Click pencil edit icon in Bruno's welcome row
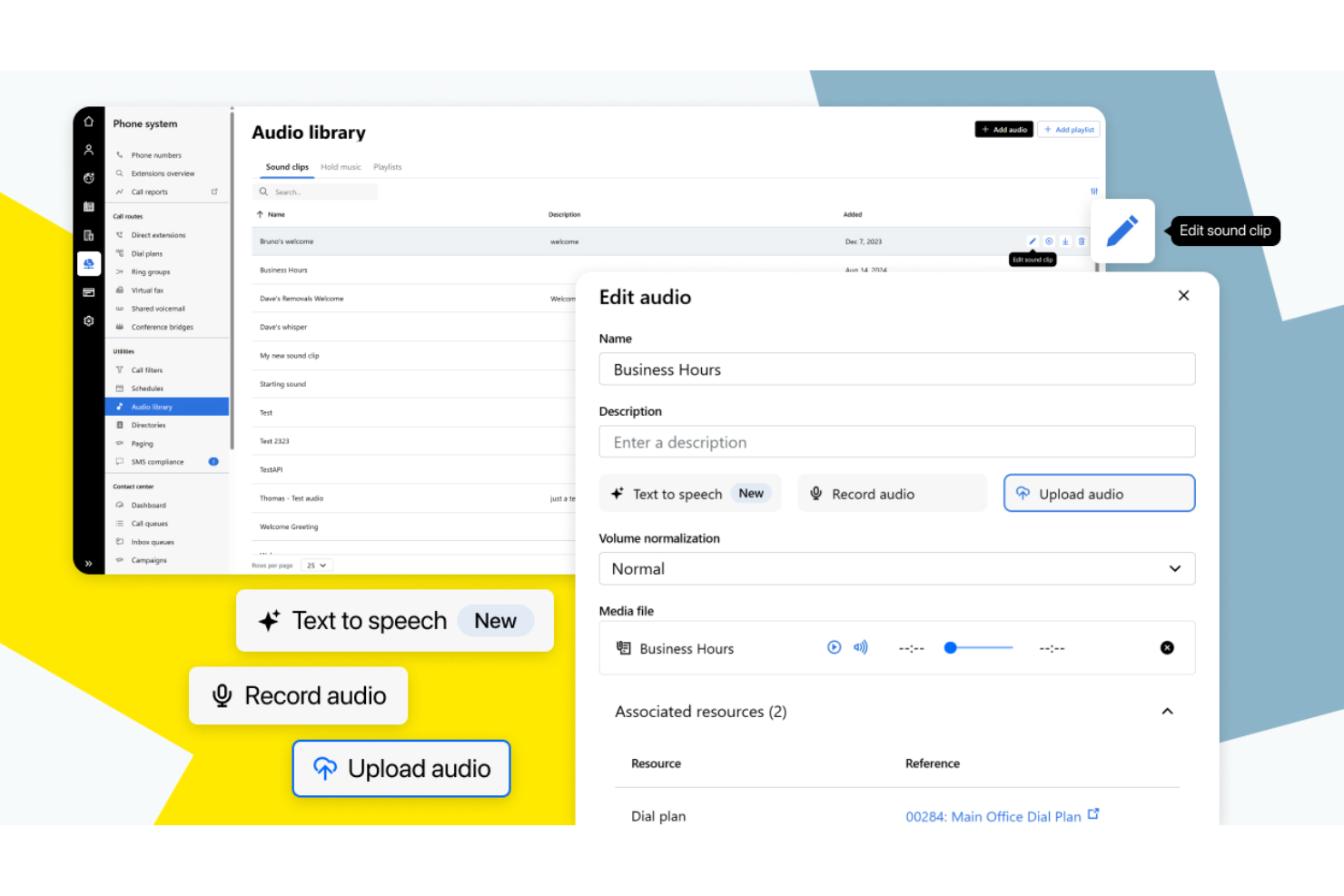1344x896 pixels. (1033, 241)
